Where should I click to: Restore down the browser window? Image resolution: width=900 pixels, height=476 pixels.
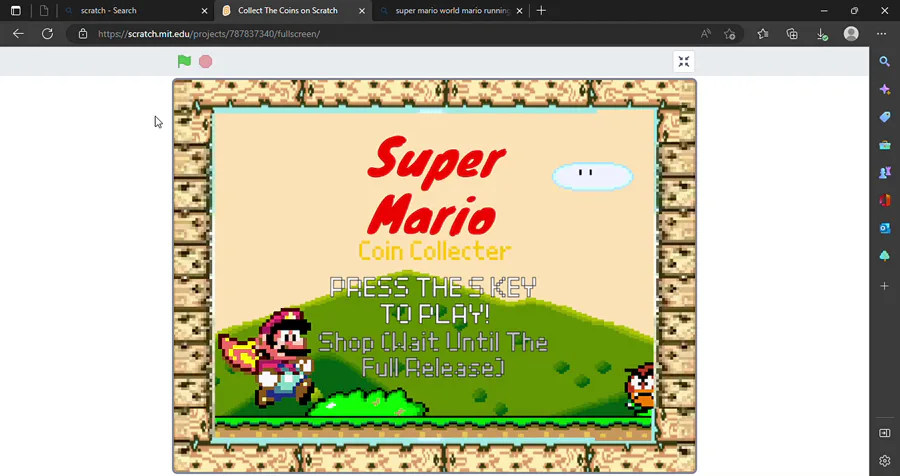[x=854, y=10]
